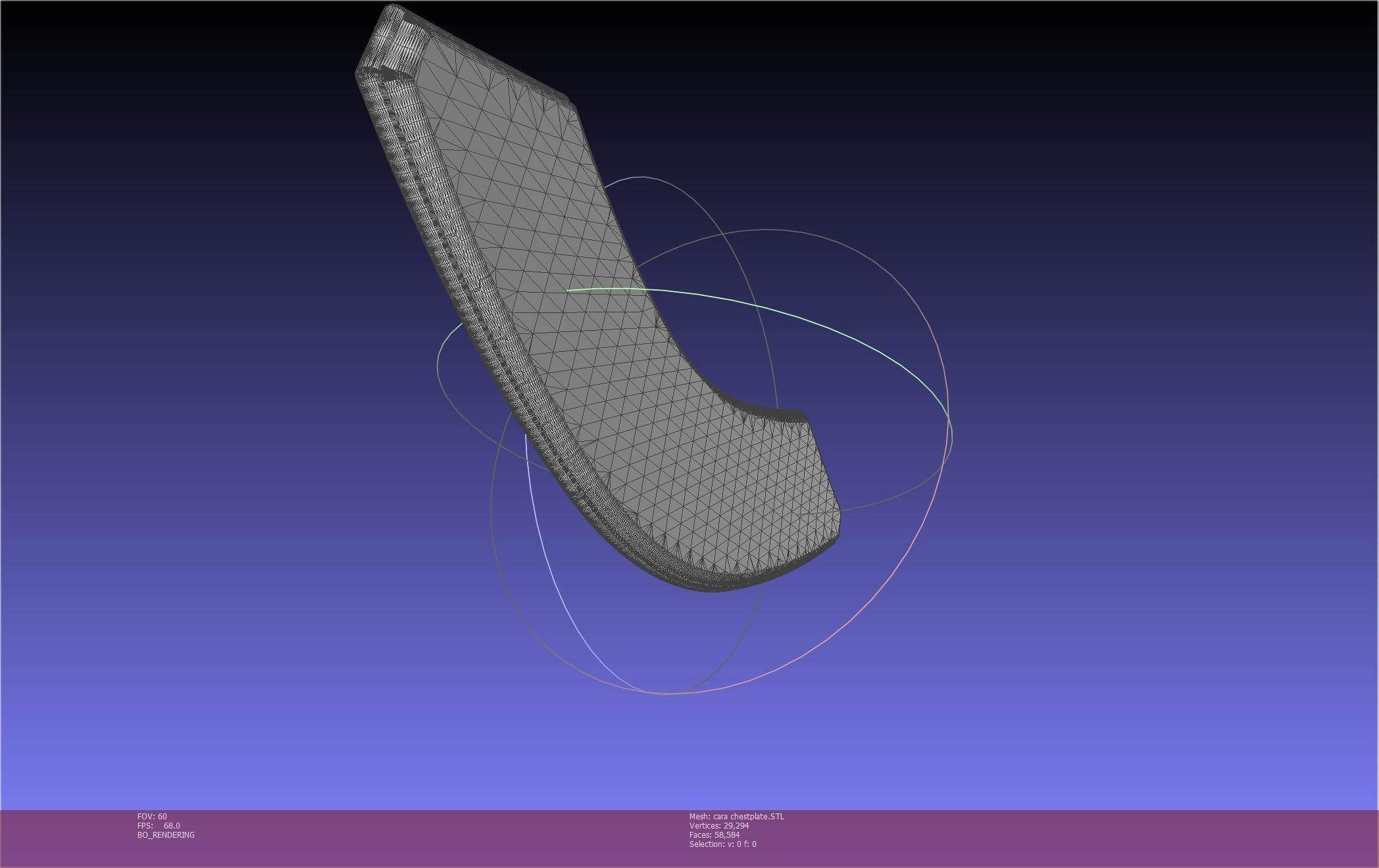Screen dimensions: 1379x868
Task: Click the BO_RENDERING status label
Action: [x=166, y=834]
